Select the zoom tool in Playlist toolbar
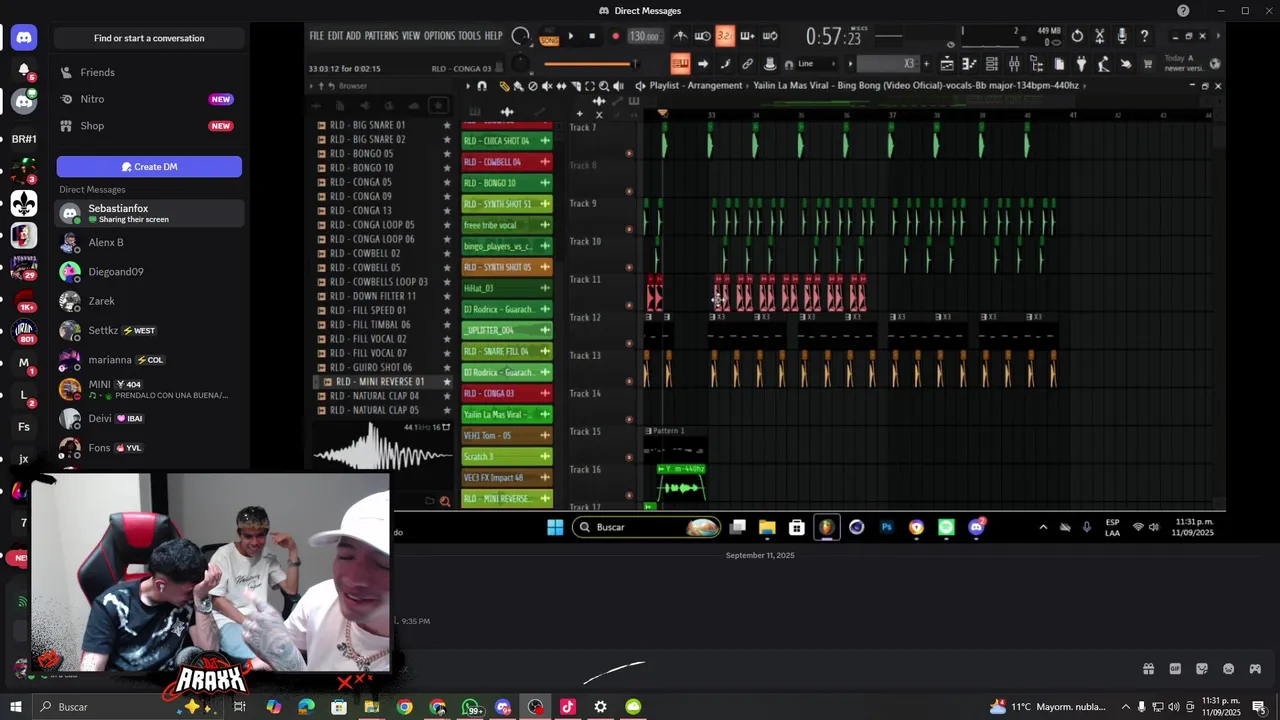Screen dimensions: 1280x720 tap(604, 86)
